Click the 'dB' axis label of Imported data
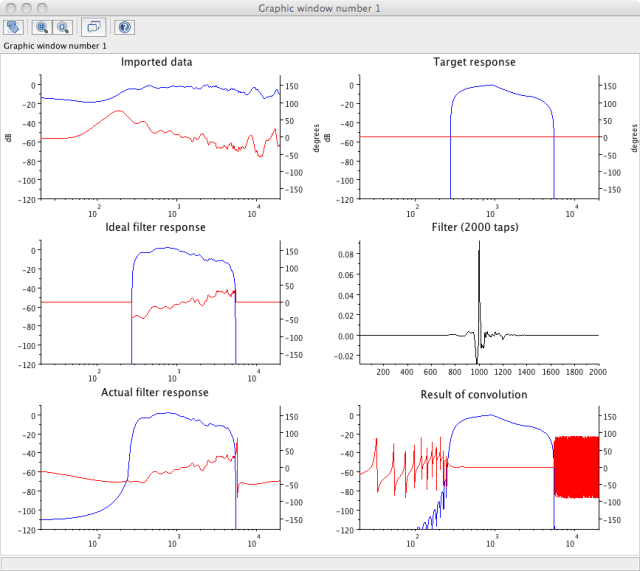 (x=10, y=137)
